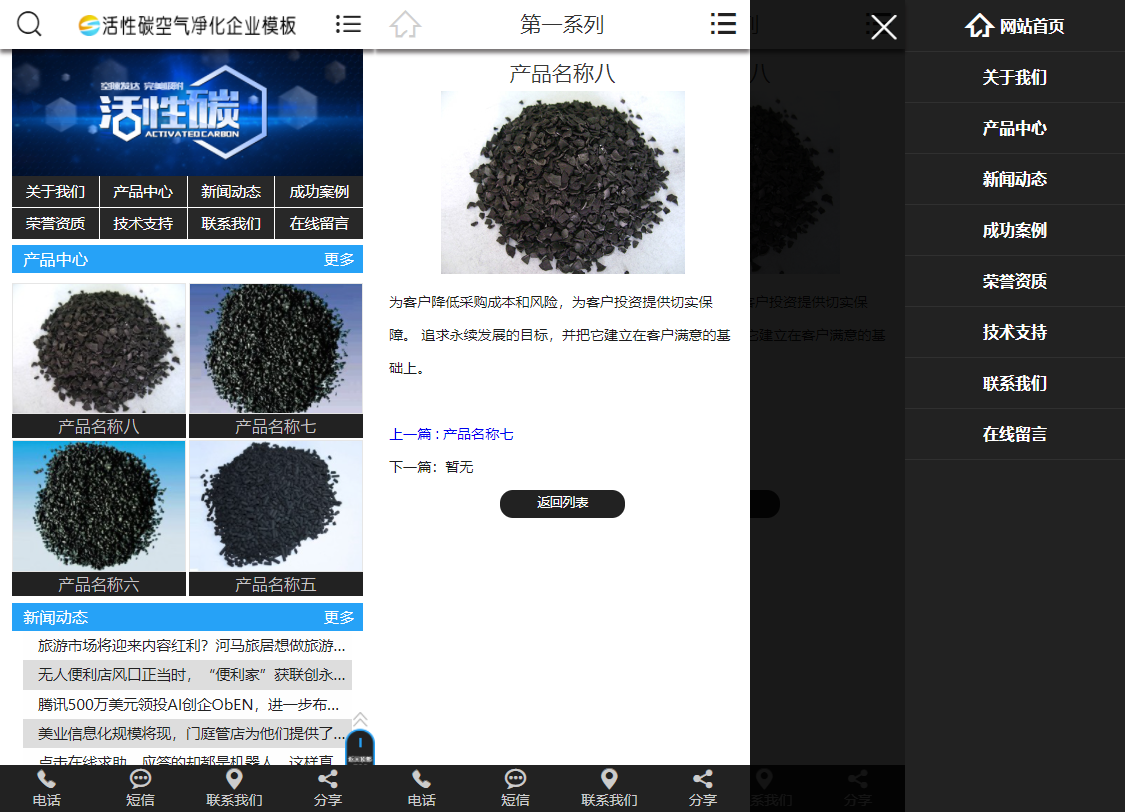Select 关于我们 in the banner nav grid

(55, 192)
